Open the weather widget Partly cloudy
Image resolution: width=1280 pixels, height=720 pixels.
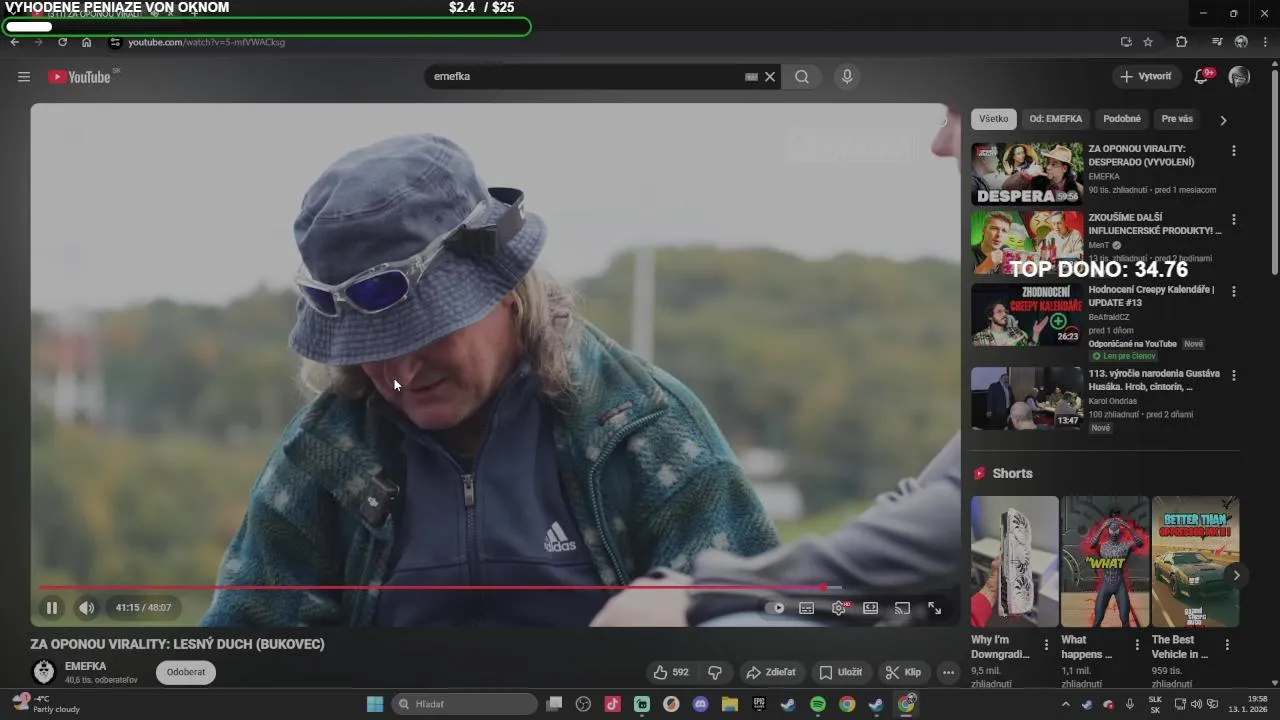[46, 704]
